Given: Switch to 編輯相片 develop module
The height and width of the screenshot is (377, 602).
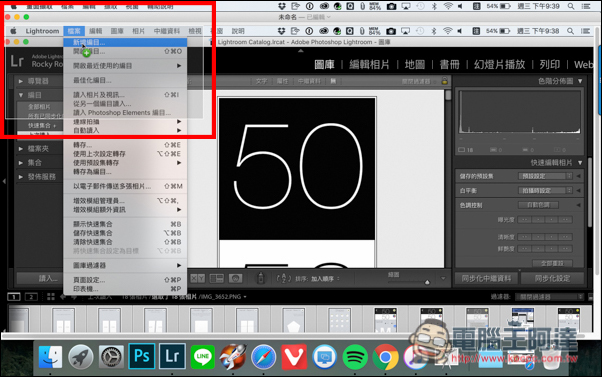Looking at the screenshot, I should [x=369, y=64].
